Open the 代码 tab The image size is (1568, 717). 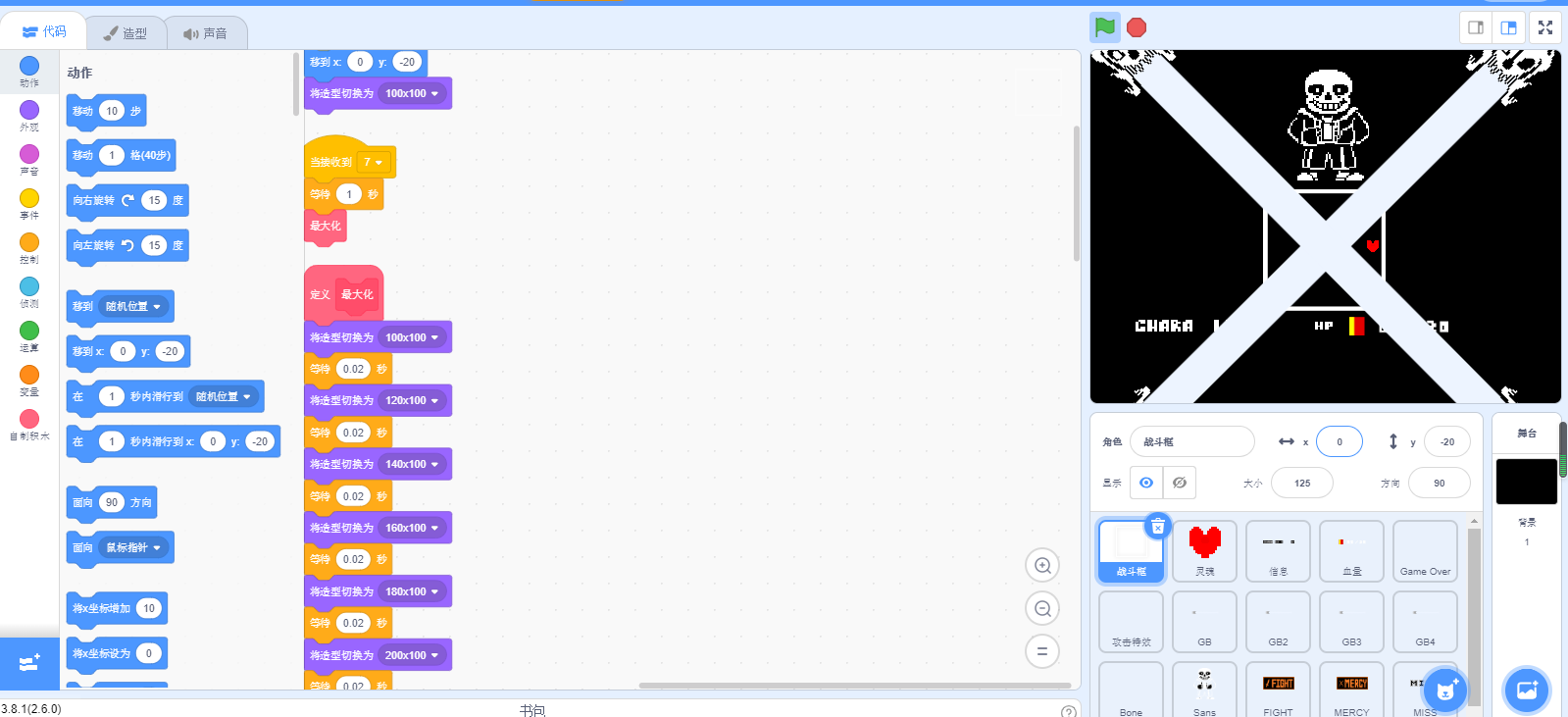point(44,31)
